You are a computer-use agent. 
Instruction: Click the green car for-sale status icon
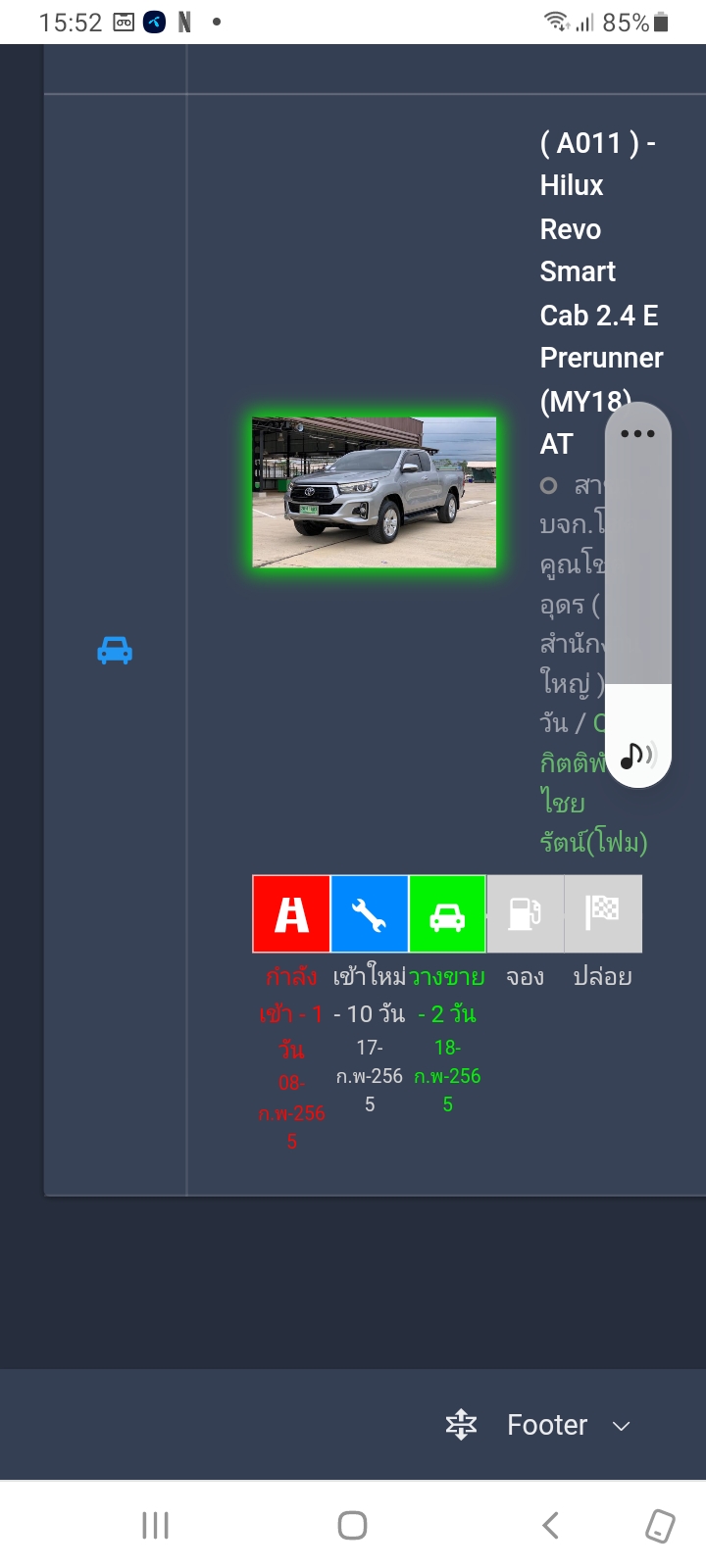(x=447, y=914)
